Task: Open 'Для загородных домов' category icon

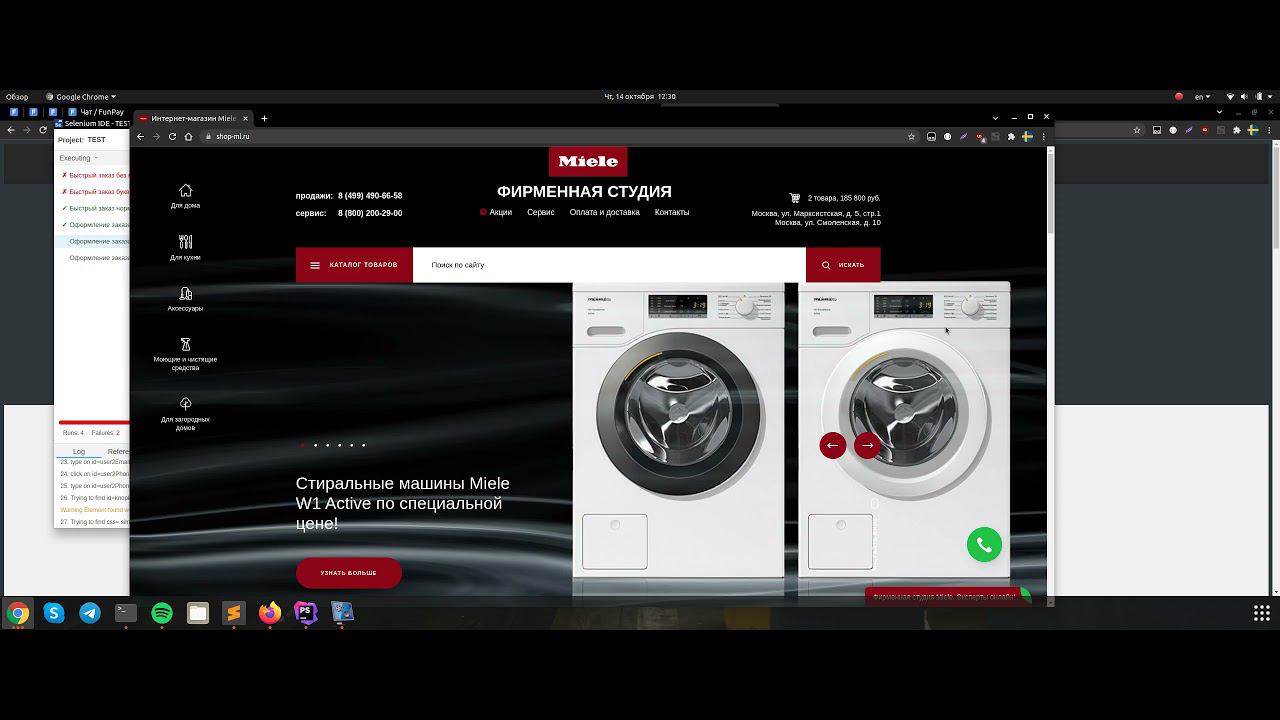Action: tap(185, 404)
